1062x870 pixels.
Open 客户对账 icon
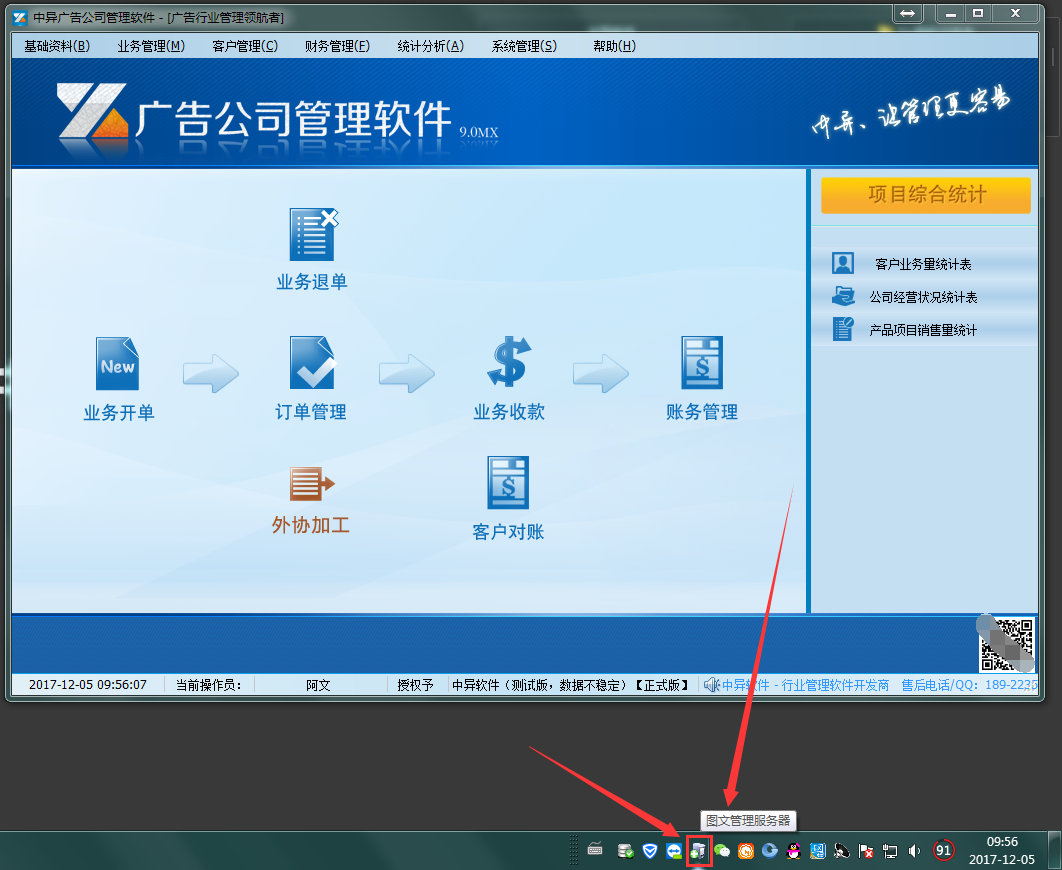pos(508,483)
